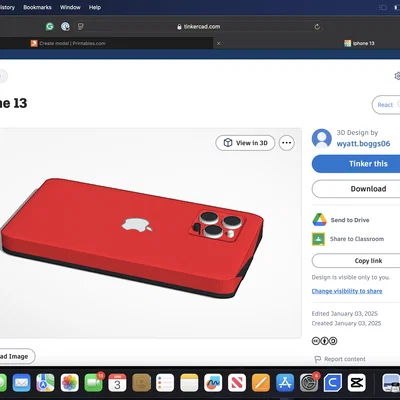The height and width of the screenshot is (400, 400).
Task: Click the extension icon beside Grammarly
Action: click(65, 26)
